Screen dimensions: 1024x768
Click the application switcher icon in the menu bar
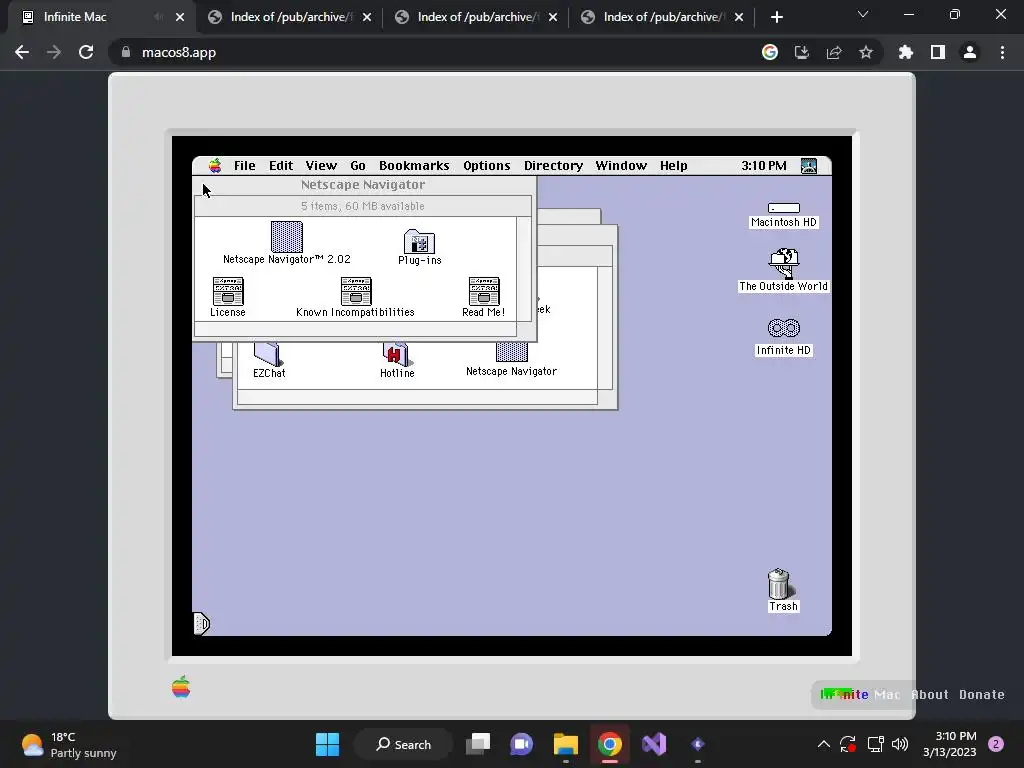808,165
